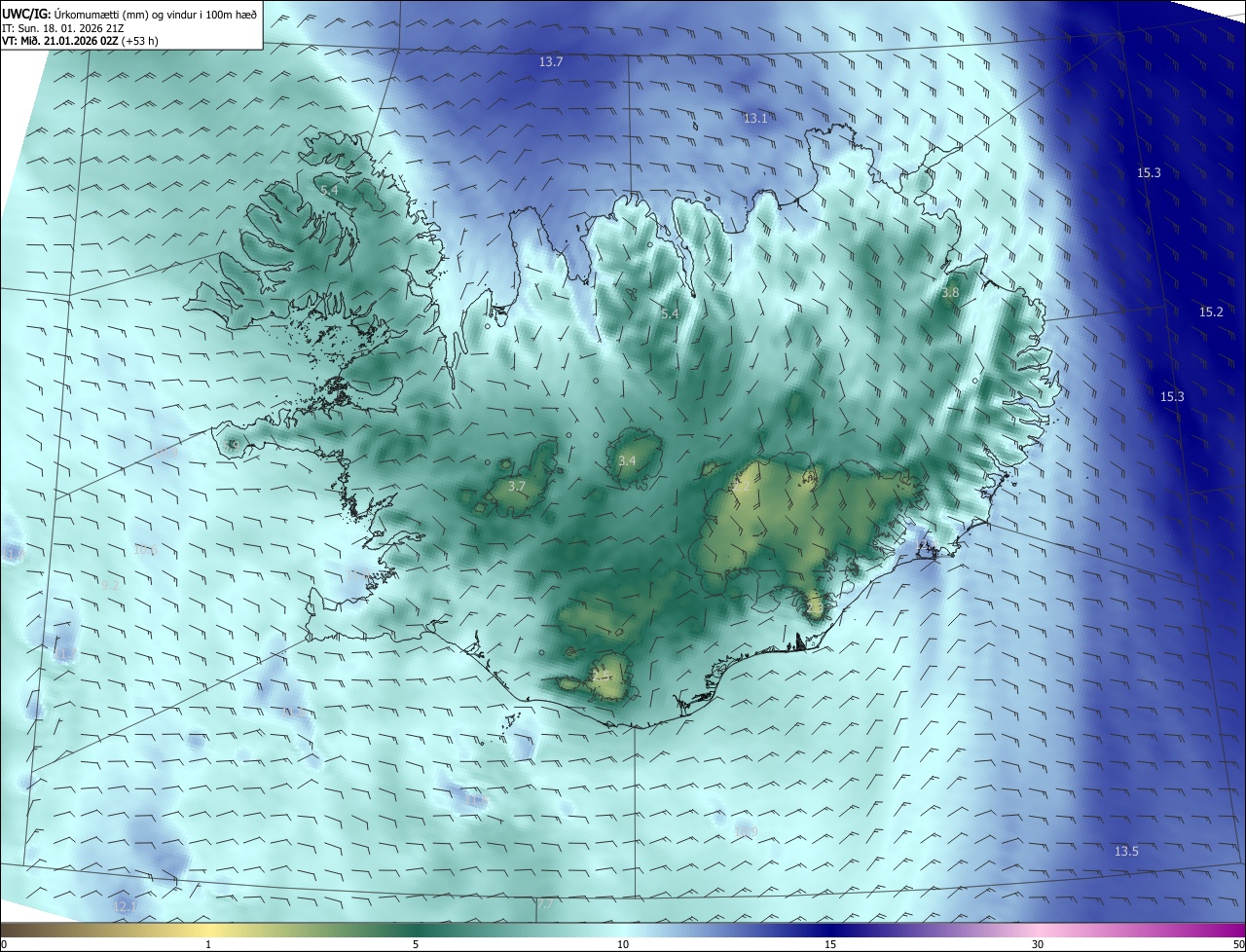
Task: Click the 'UWC/IG: Úrkomumætti (mm)' title line
Action: pos(129,15)
